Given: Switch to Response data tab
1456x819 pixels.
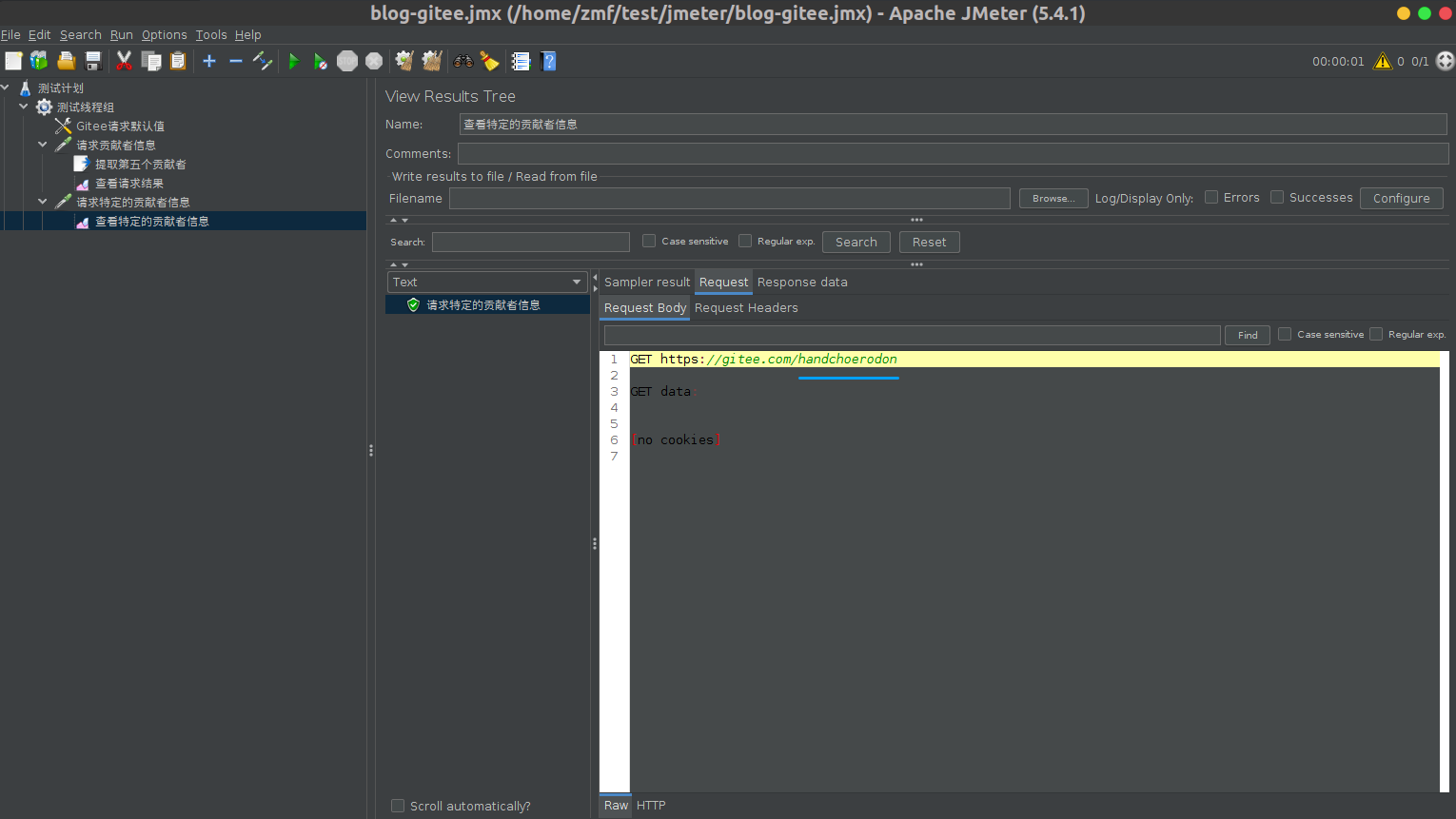Looking at the screenshot, I should point(802,282).
